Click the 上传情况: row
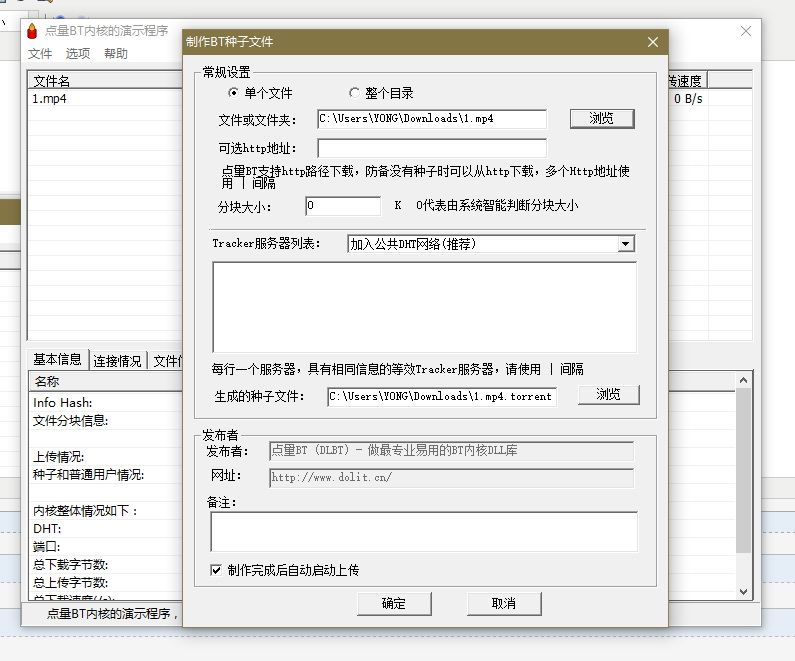The image size is (795, 661). pyautogui.click(x=105, y=457)
